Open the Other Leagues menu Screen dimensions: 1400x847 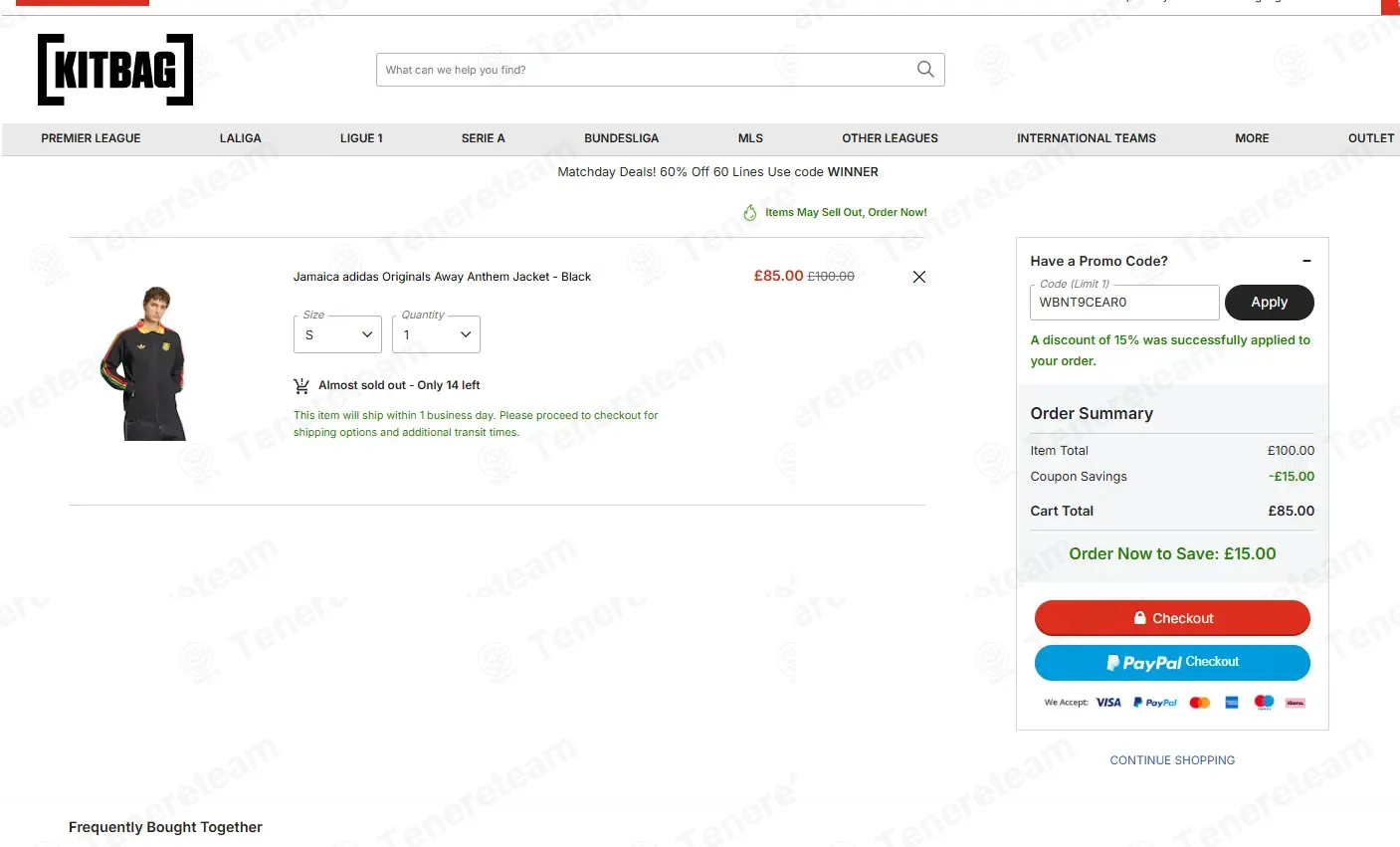891,138
